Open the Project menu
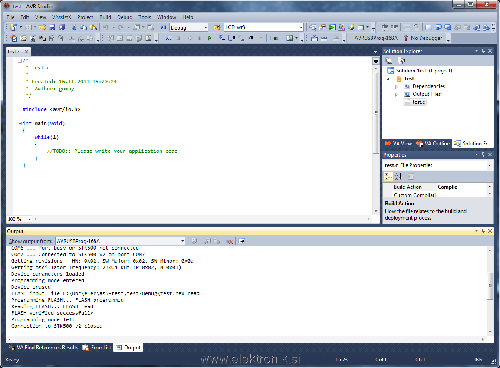The image size is (500, 368). click(85, 17)
